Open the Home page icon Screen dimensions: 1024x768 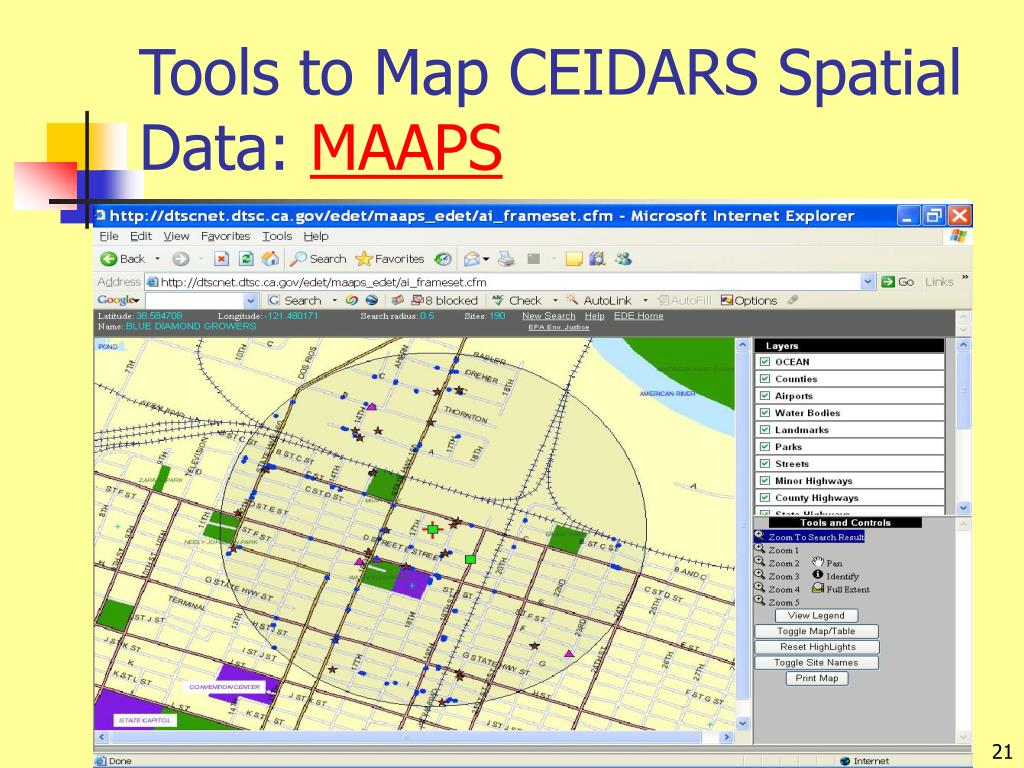[x=270, y=259]
